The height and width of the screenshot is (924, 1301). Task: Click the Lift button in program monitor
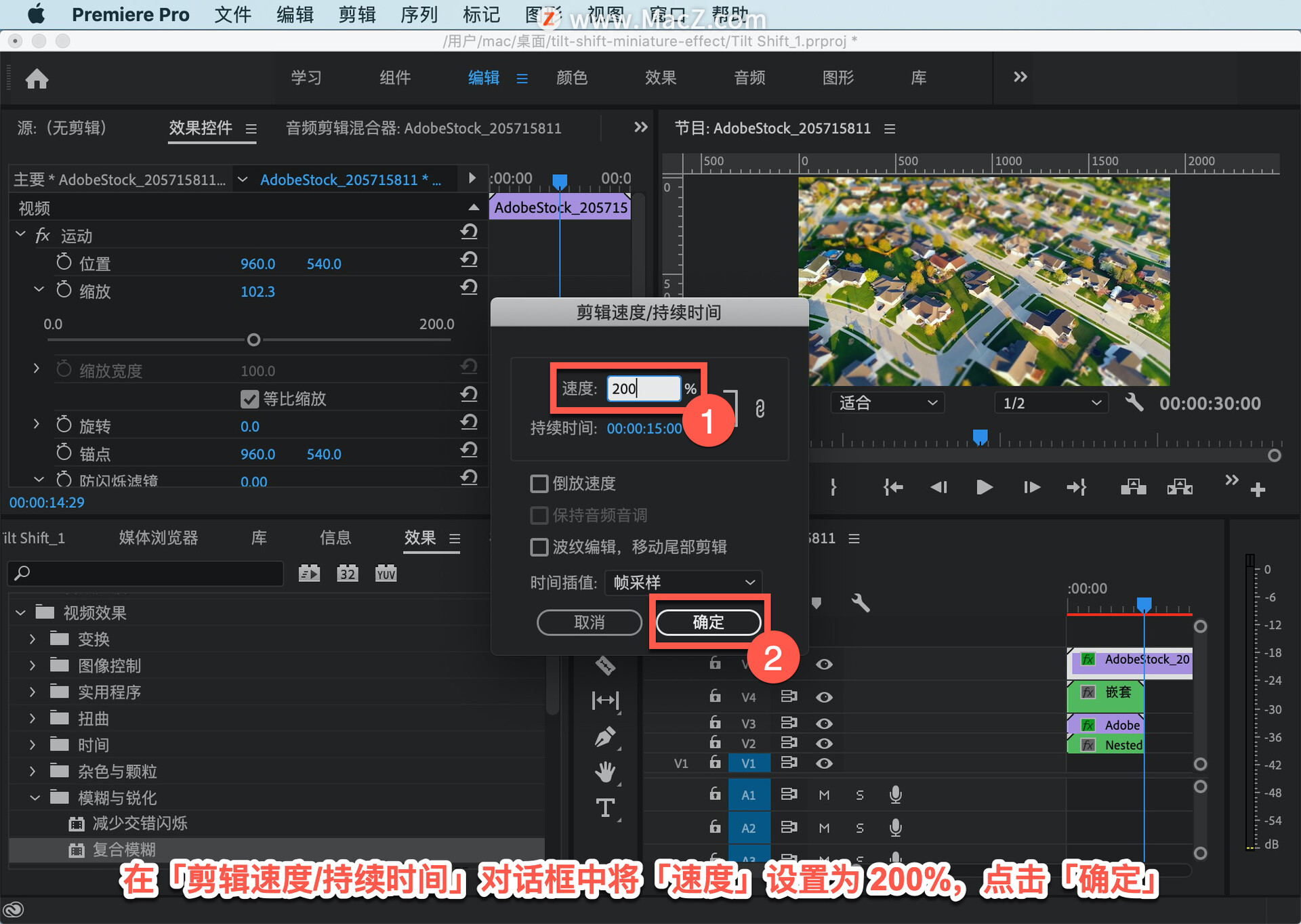1133,487
